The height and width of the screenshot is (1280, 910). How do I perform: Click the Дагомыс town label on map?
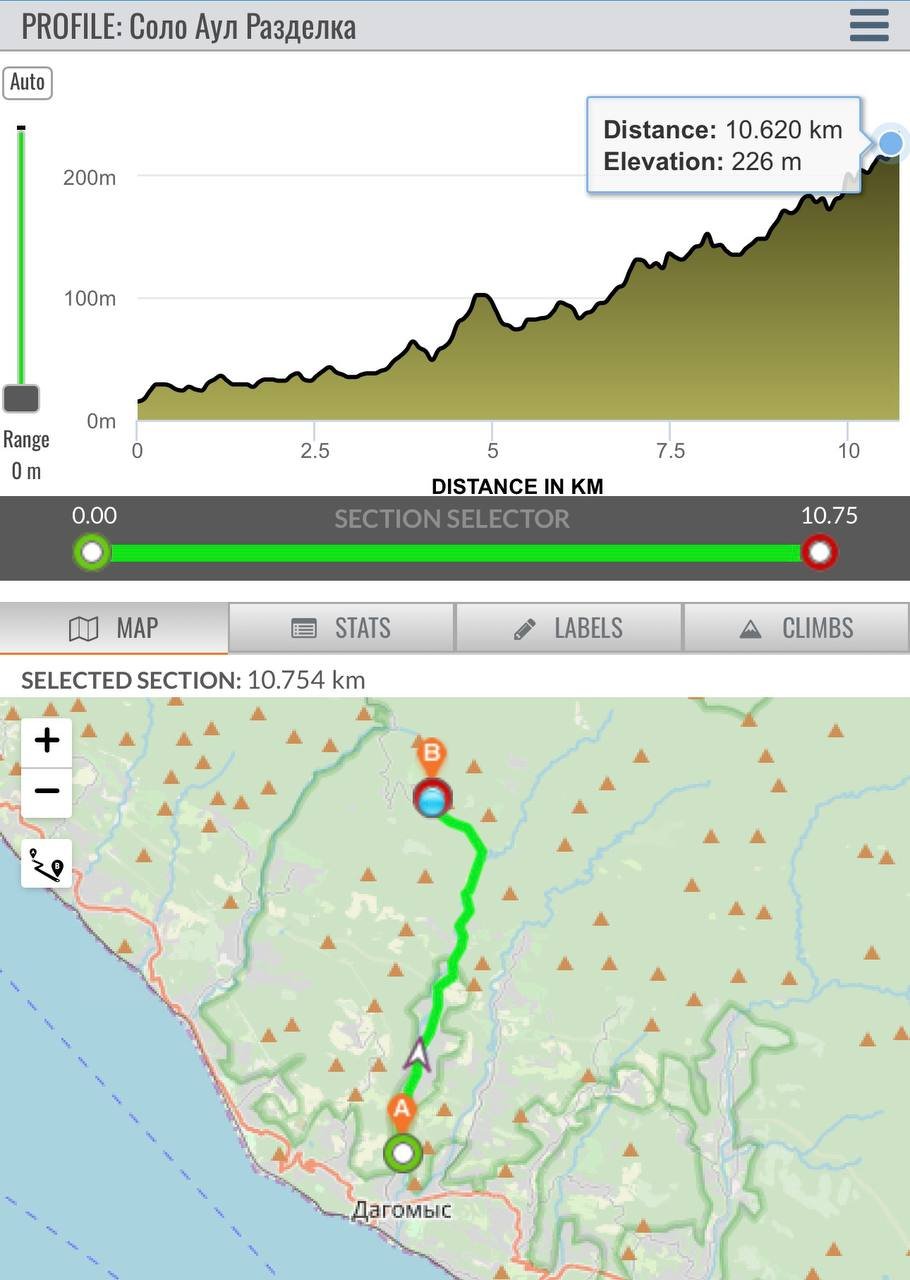(x=402, y=1210)
